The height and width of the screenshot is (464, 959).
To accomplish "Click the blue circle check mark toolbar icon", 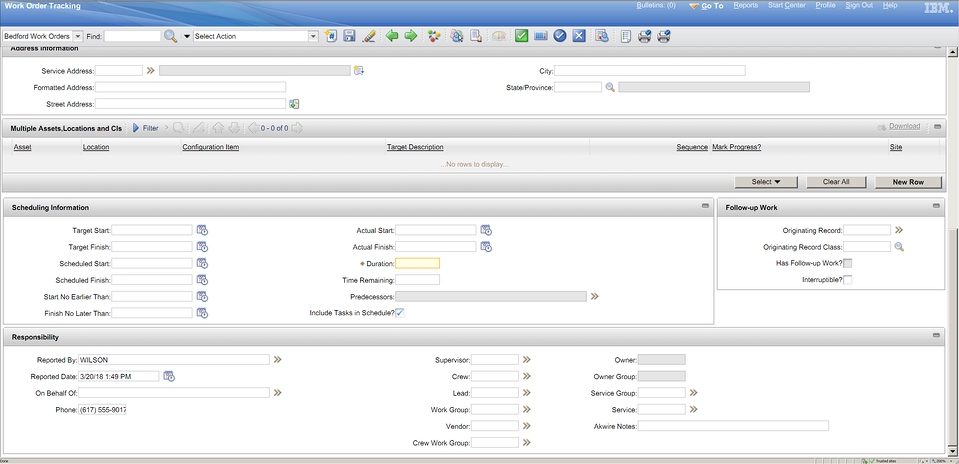I will (560, 36).
